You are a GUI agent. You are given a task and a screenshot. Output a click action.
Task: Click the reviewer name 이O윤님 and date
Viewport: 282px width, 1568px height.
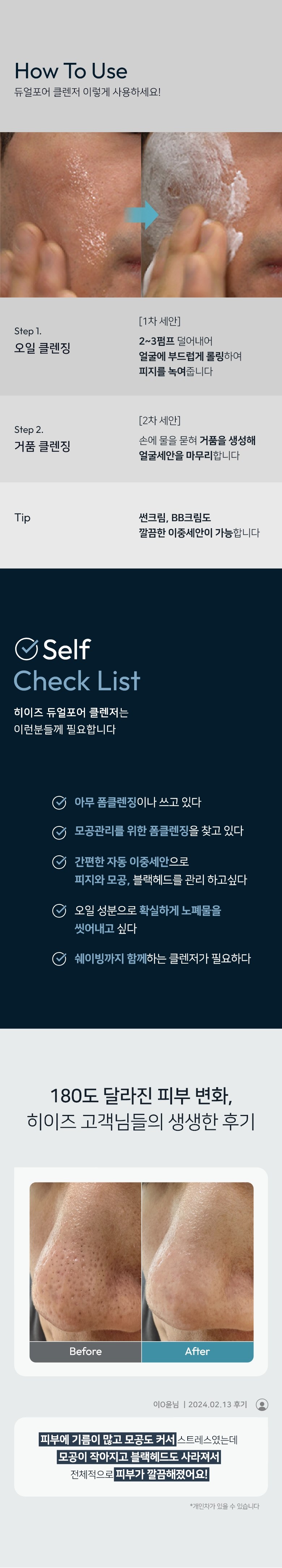tap(200, 1404)
